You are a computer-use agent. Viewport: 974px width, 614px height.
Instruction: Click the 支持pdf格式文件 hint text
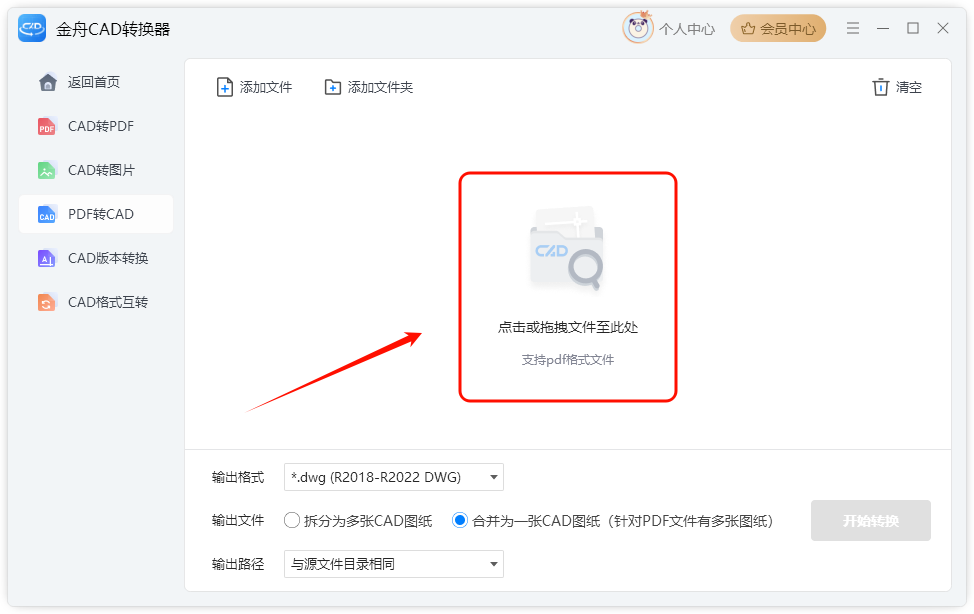568,360
